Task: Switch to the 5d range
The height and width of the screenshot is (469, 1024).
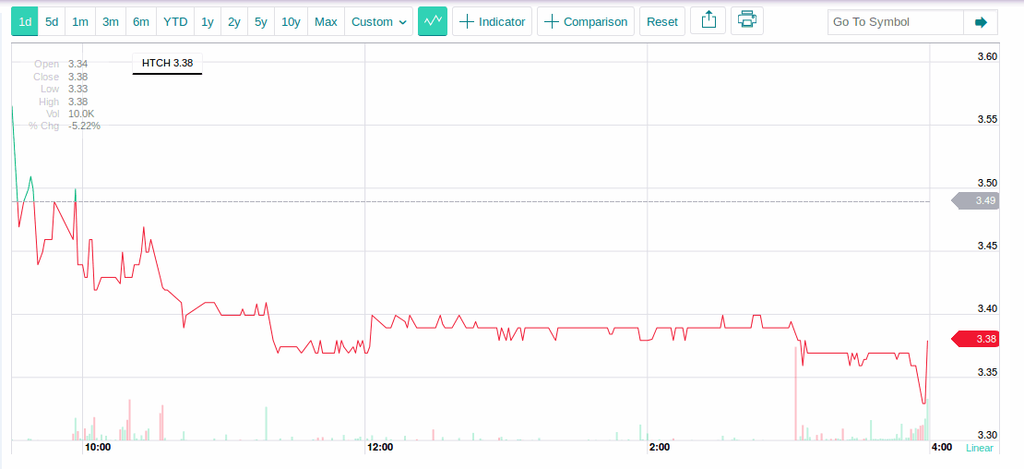Action: point(52,22)
